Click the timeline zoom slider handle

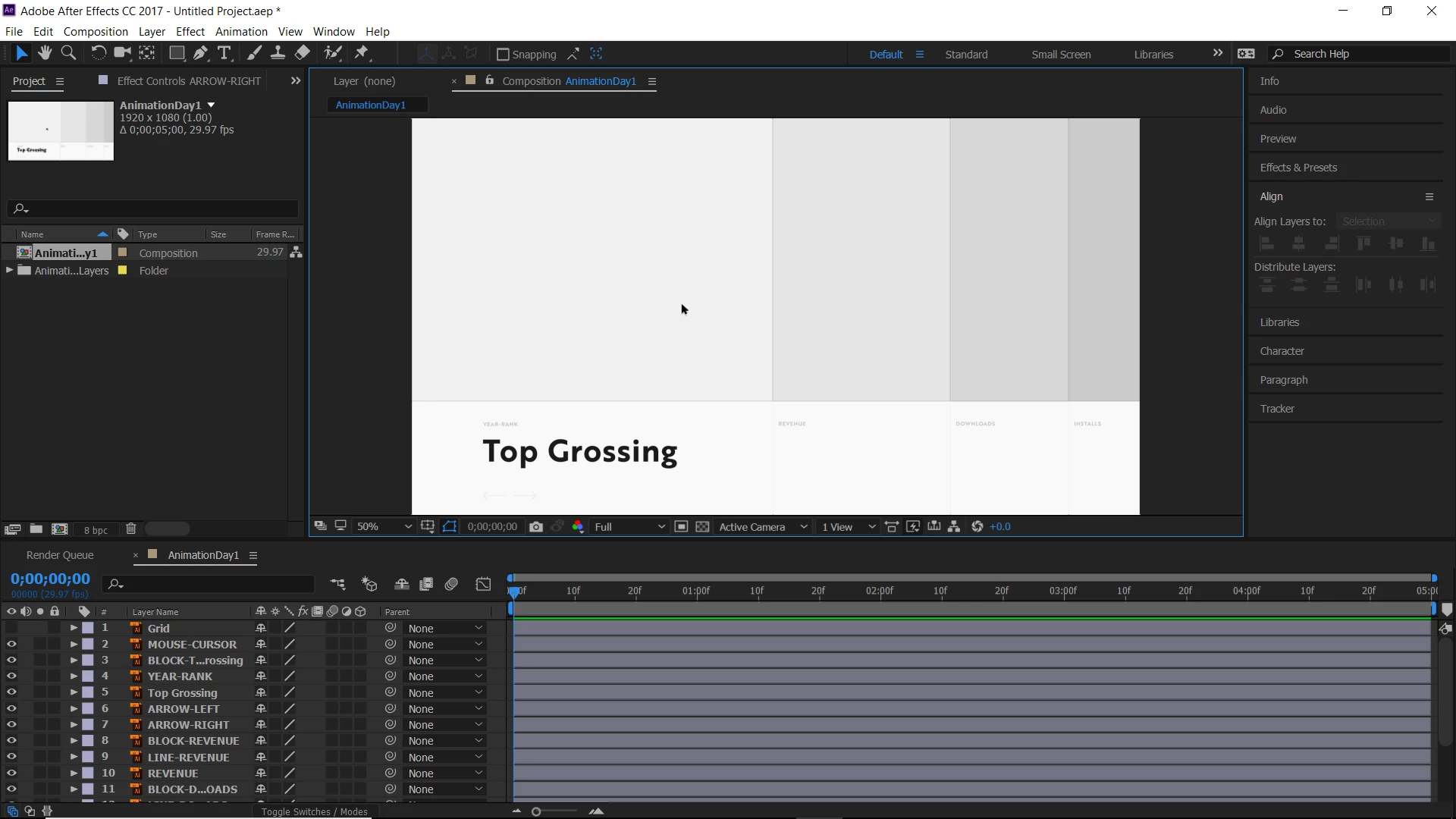coord(536,812)
